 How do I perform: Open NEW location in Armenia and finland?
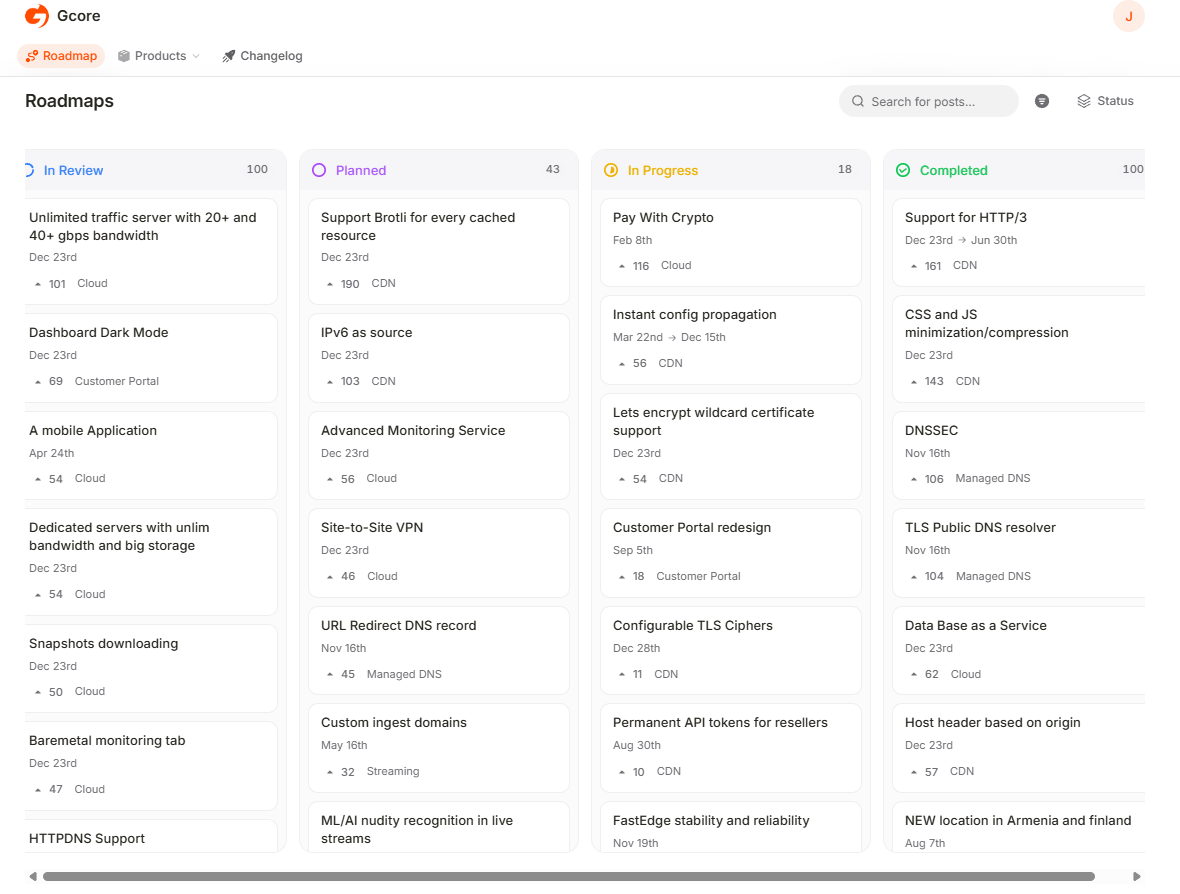coord(1017,820)
